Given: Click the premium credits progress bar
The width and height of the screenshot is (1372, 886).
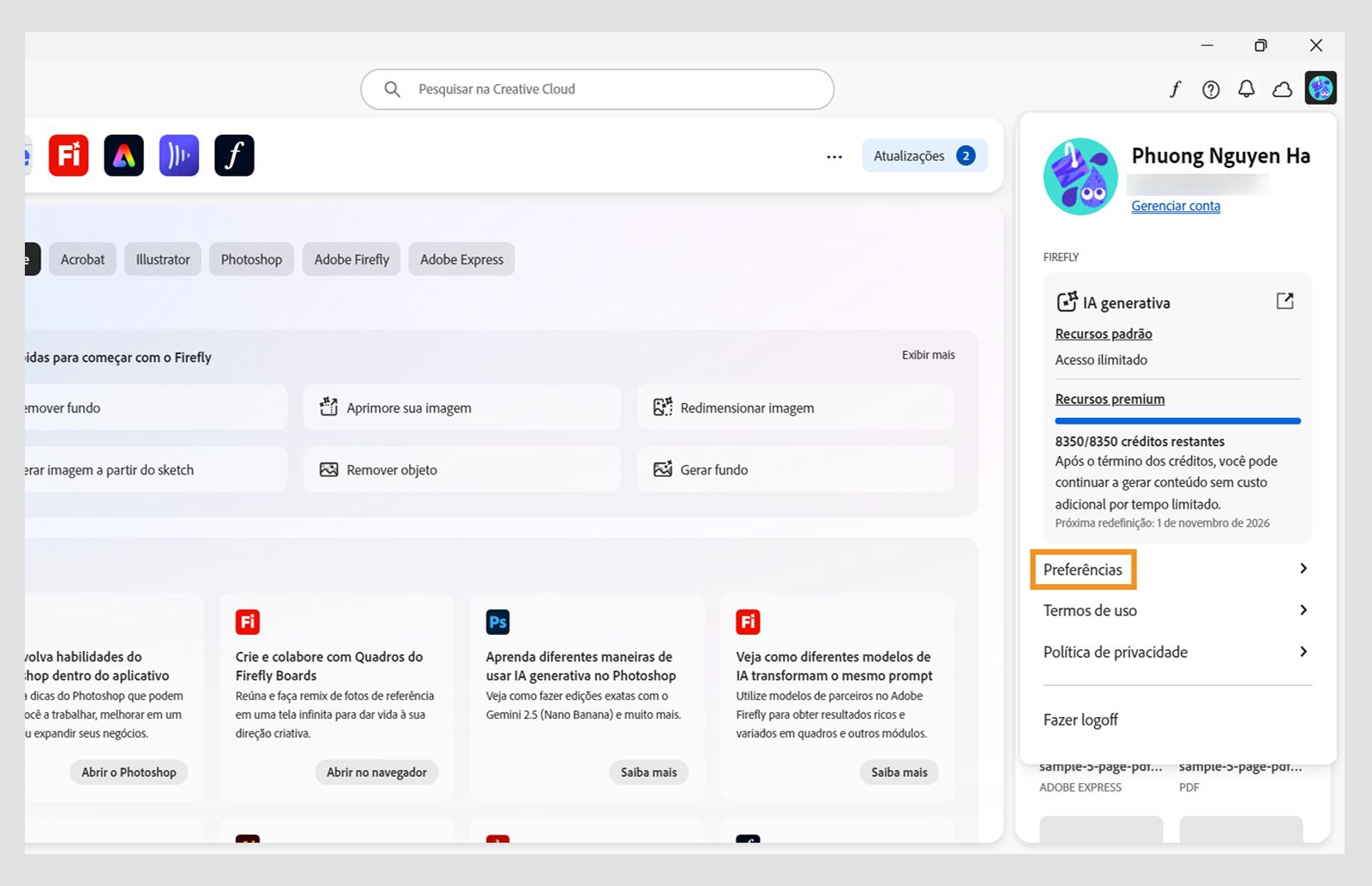Looking at the screenshot, I should pyautogui.click(x=1177, y=421).
